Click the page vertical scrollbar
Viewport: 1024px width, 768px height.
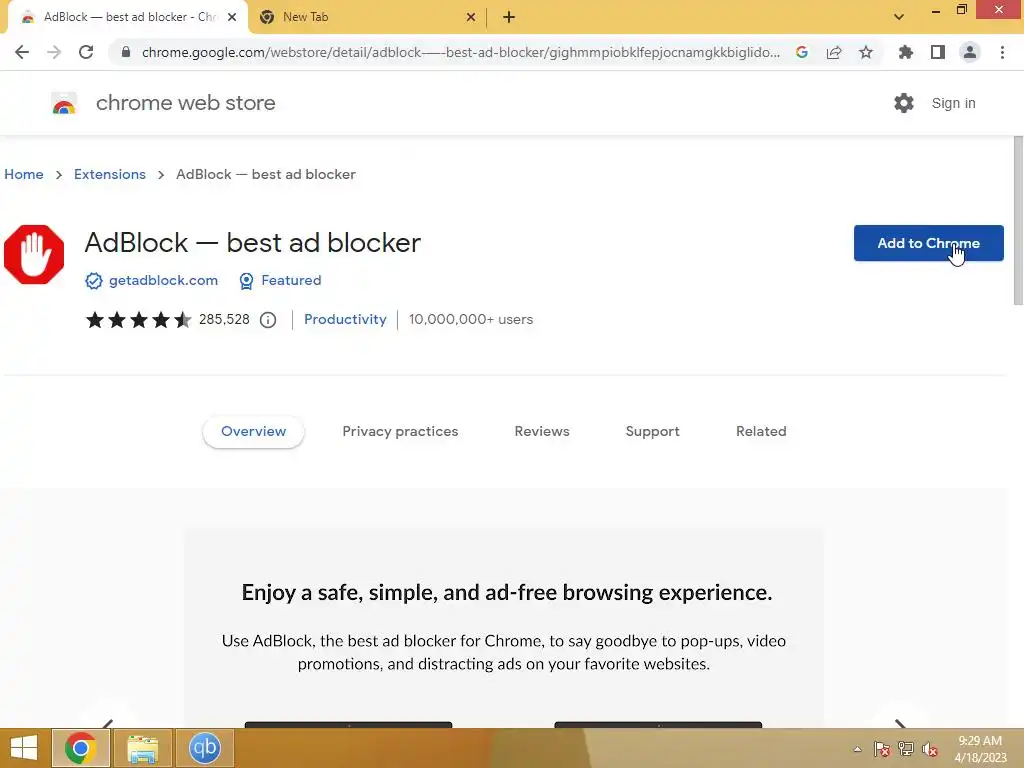click(x=1018, y=221)
